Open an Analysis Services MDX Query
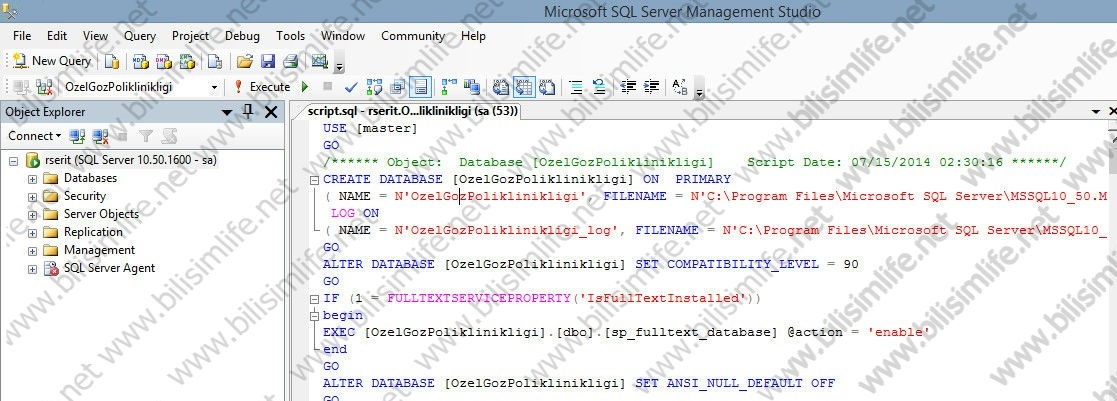This screenshot has height=401, width=1117. click(141, 61)
